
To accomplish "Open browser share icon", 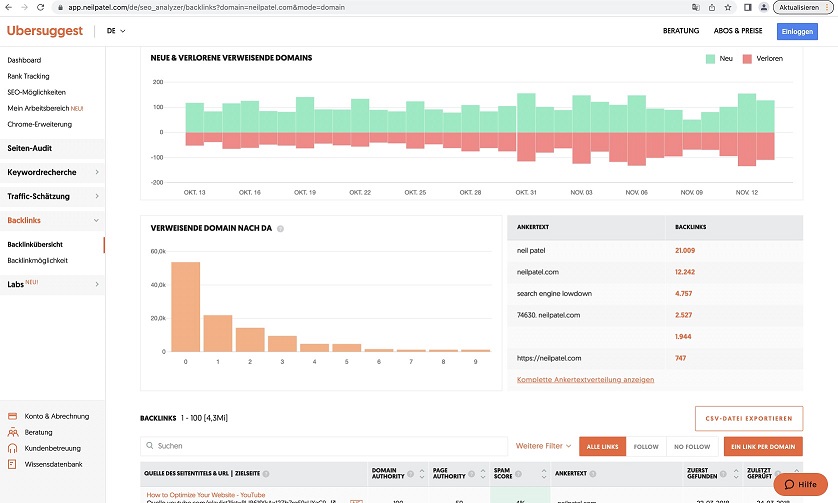I will [712, 7].
